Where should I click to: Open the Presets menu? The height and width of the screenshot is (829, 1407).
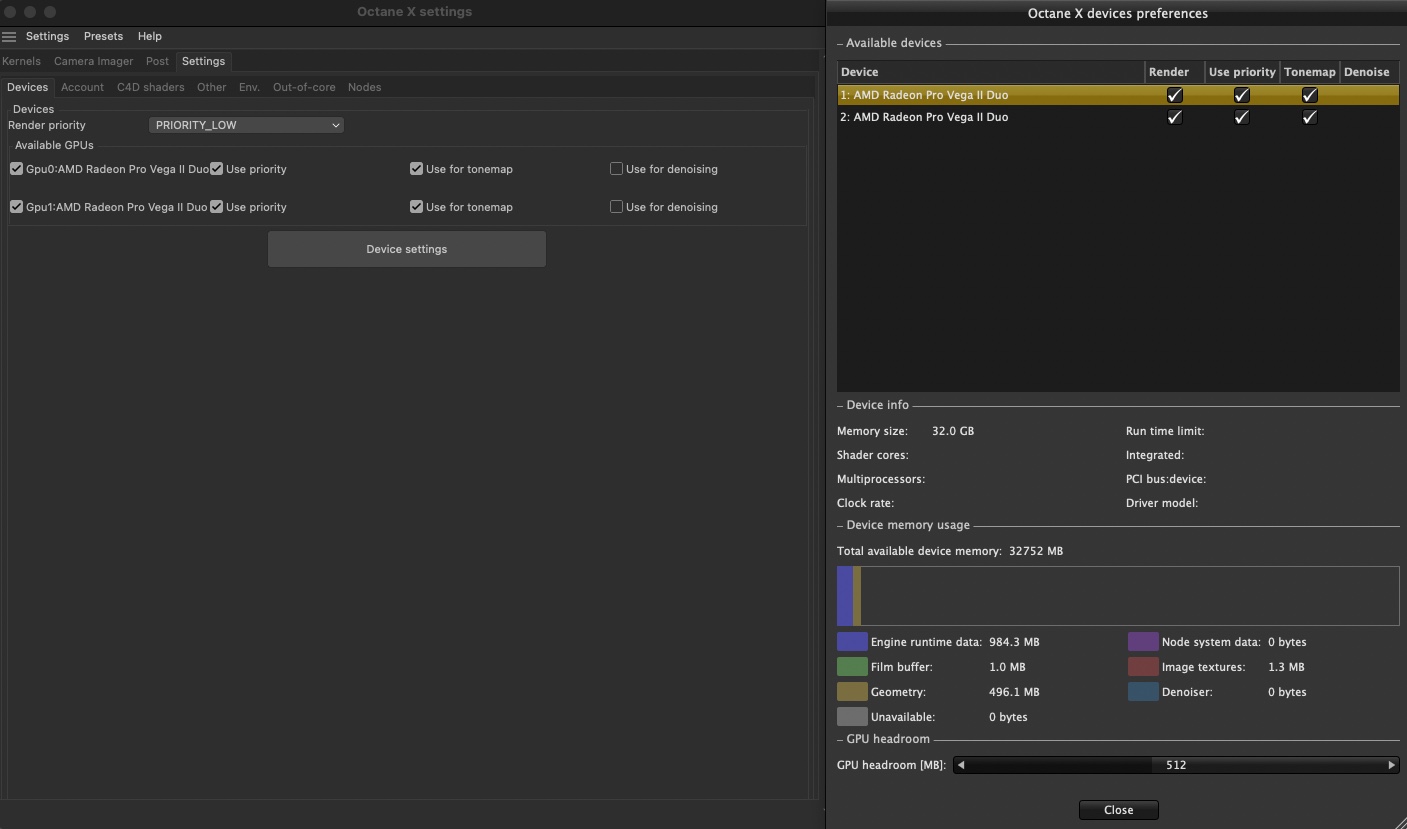coord(103,36)
